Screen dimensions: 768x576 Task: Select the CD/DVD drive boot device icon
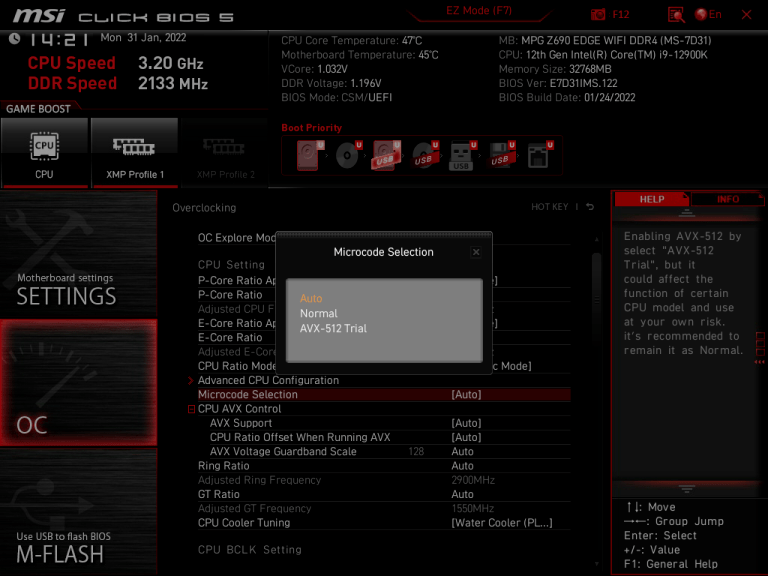click(347, 155)
